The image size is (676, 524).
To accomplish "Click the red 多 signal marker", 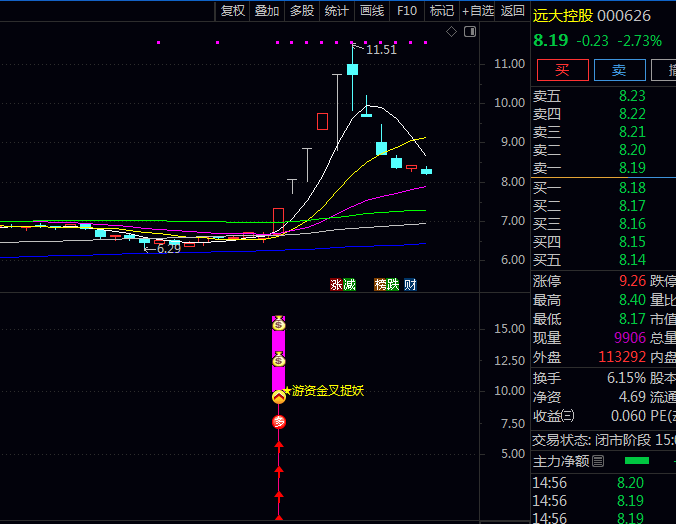I will click(x=279, y=422).
